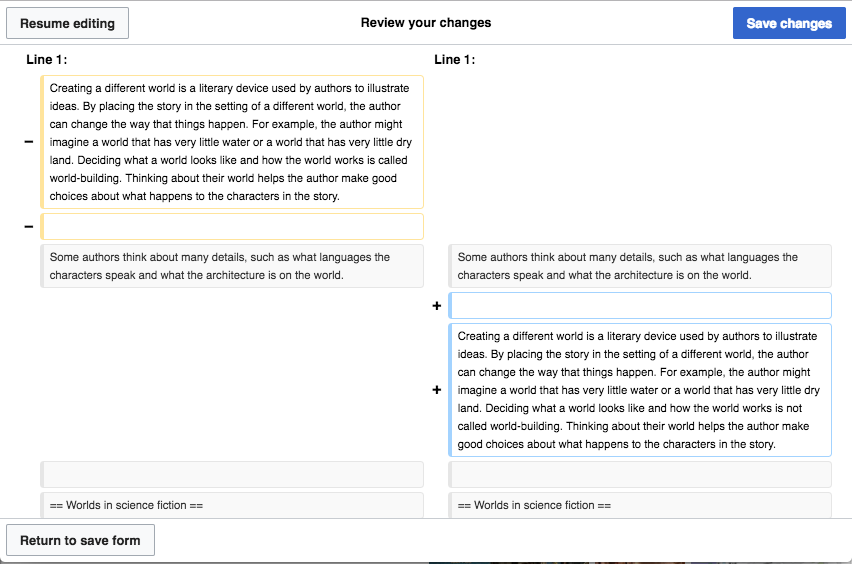The height and width of the screenshot is (564, 852).
Task: Save changes with the blue button
Action: (789, 23)
